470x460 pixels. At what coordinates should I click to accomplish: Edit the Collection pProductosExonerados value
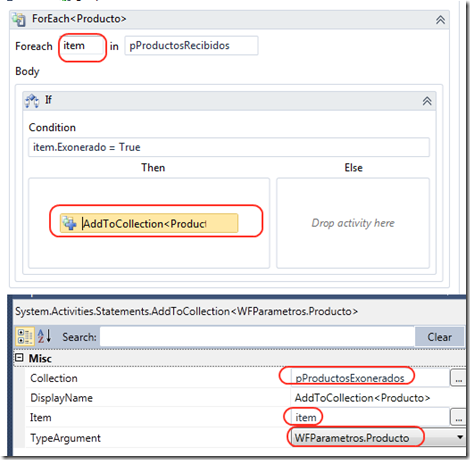pos(370,378)
